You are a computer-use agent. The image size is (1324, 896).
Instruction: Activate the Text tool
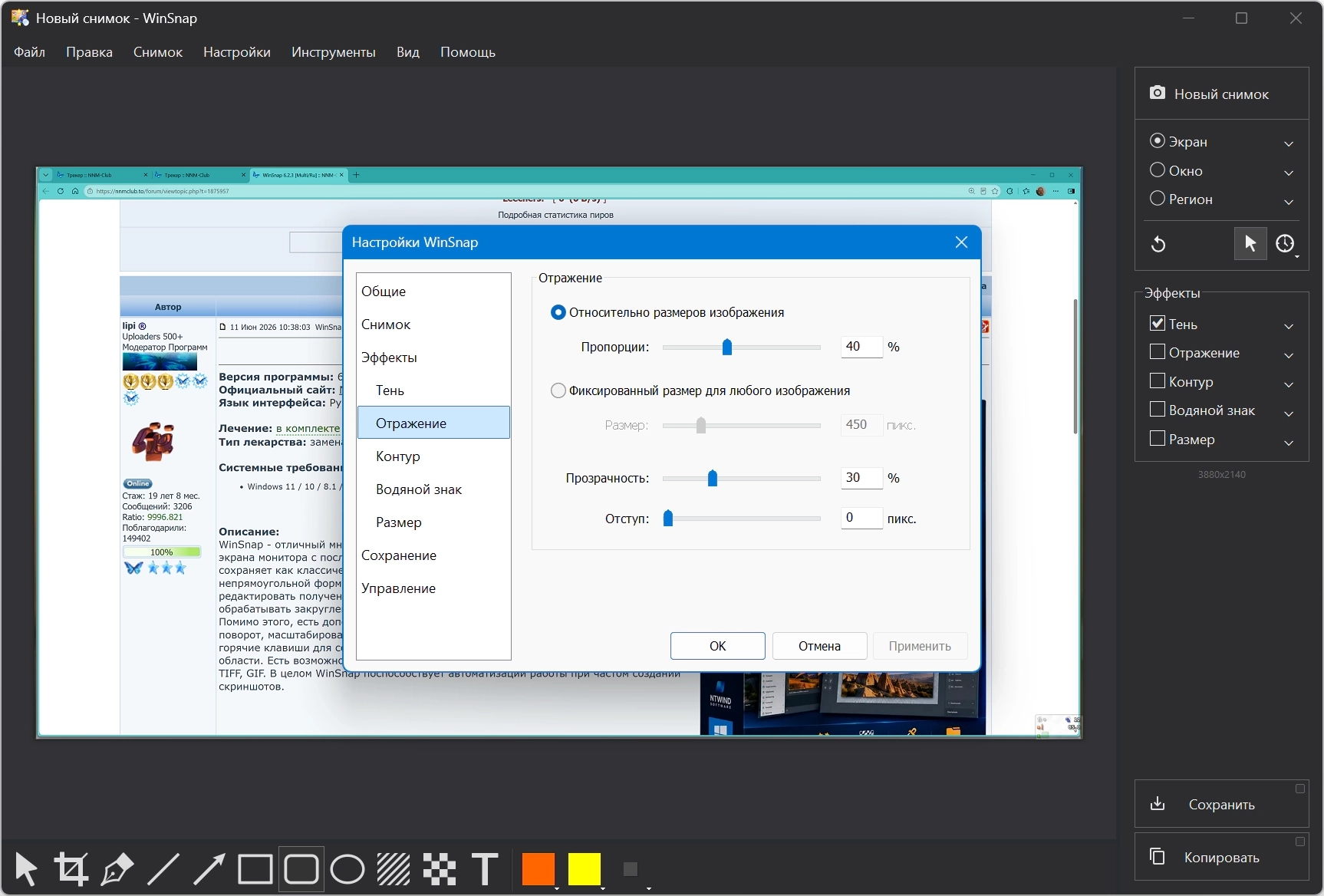pyautogui.click(x=485, y=869)
